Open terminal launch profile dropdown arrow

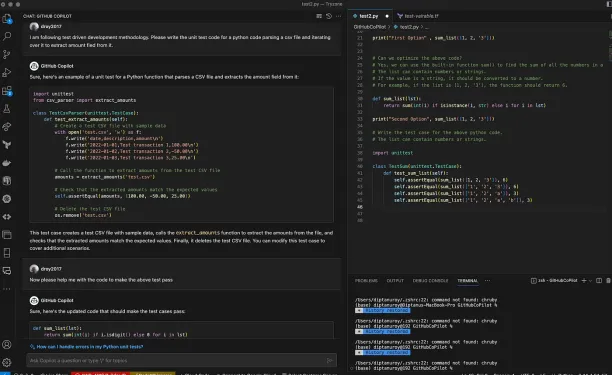coord(590,281)
